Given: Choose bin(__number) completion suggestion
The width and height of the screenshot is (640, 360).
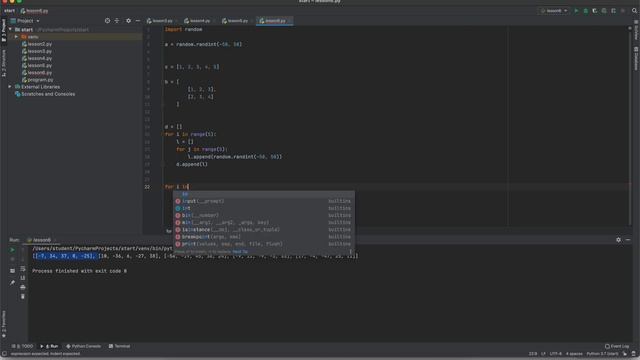Looking at the screenshot, I should coord(264,216).
